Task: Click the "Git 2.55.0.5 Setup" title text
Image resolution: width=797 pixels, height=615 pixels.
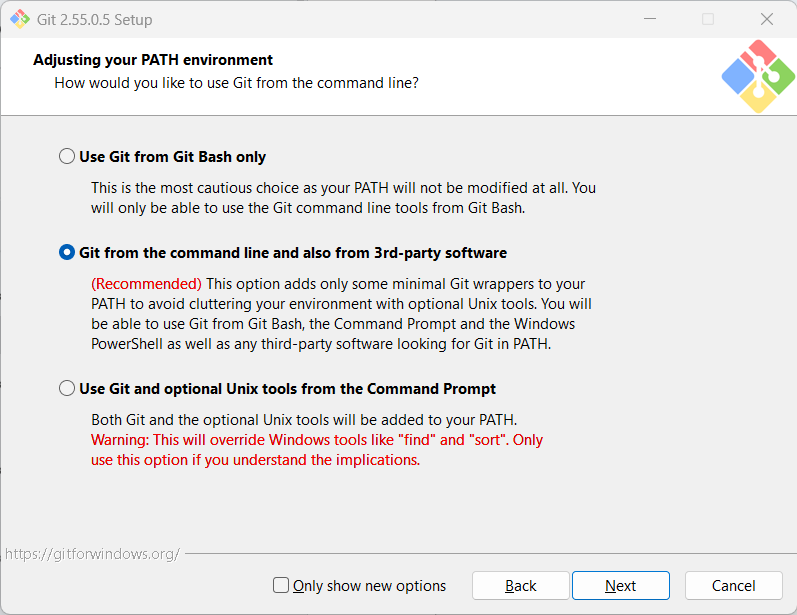Action: [95, 20]
